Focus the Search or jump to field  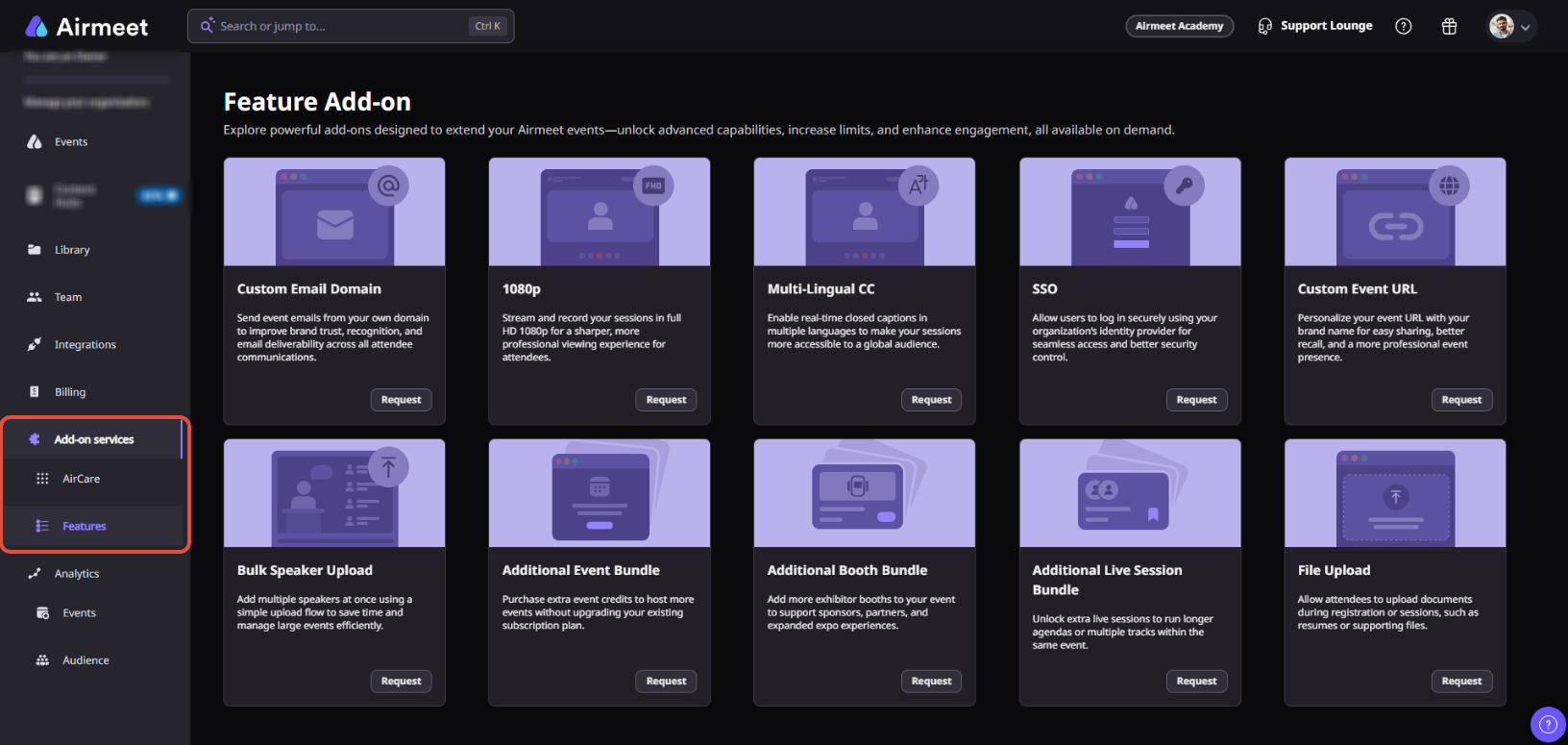click(x=351, y=26)
